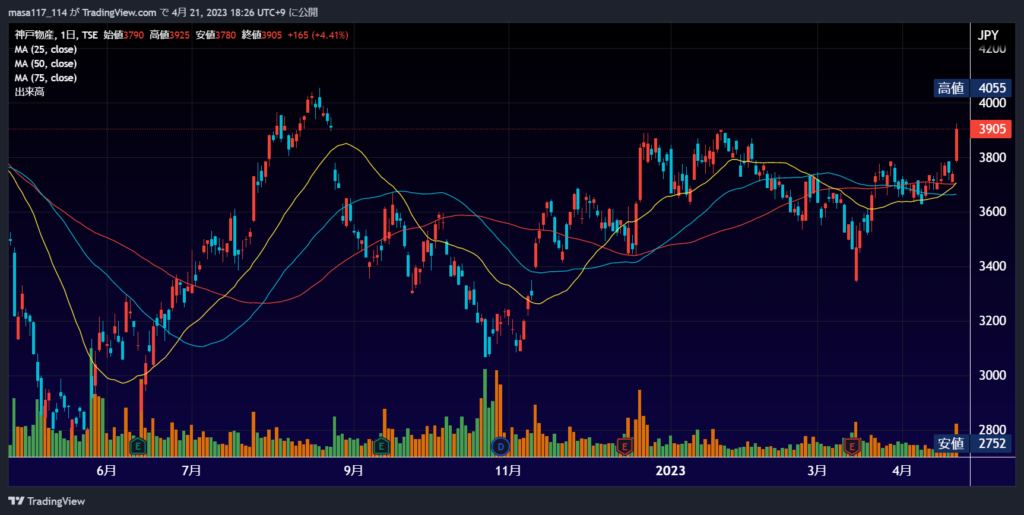Click the 3月 label on time axis
The image size is (1024, 515).
(x=816, y=471)
